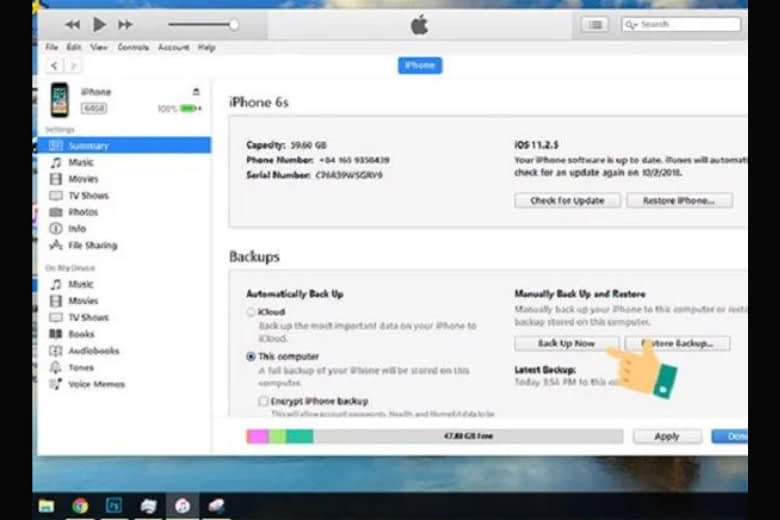This screenshot has width=780, height=520.
Task: Click the phone number value
Action: pyautogui.click(x=354, y=160)
